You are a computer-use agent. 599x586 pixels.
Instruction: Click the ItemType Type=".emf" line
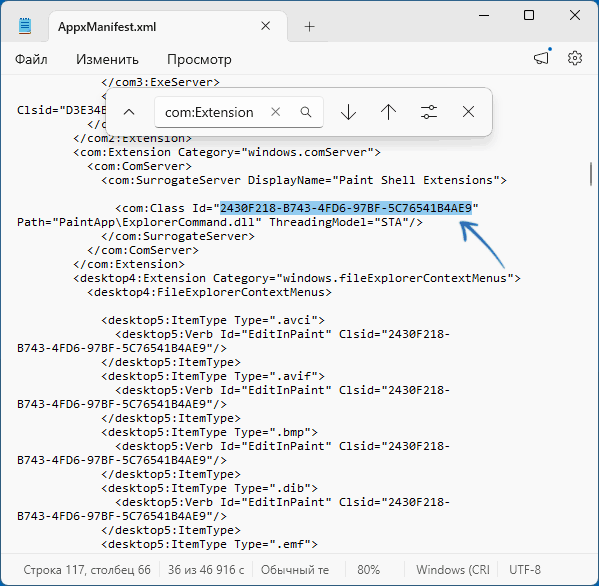(209, 544)
